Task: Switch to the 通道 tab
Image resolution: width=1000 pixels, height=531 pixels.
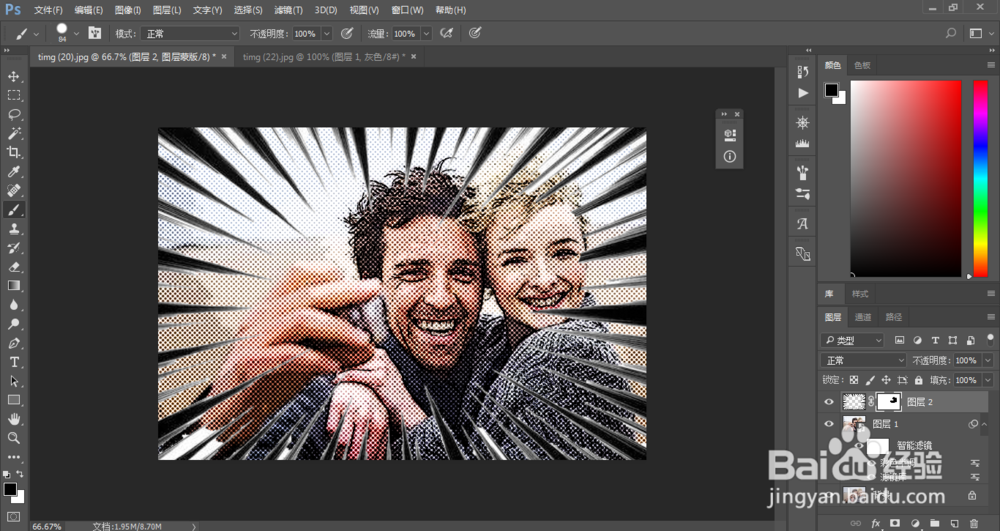Action: 862,317
